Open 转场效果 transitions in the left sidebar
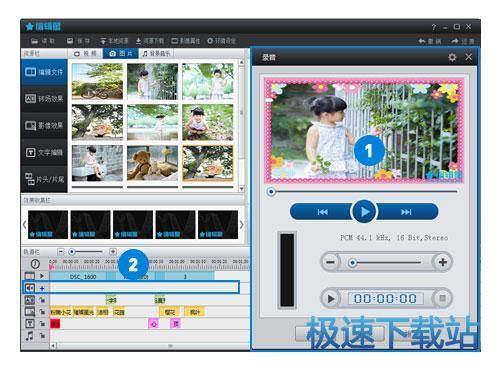The width and height of the screenshot is (500, 370). coord(44,99)
